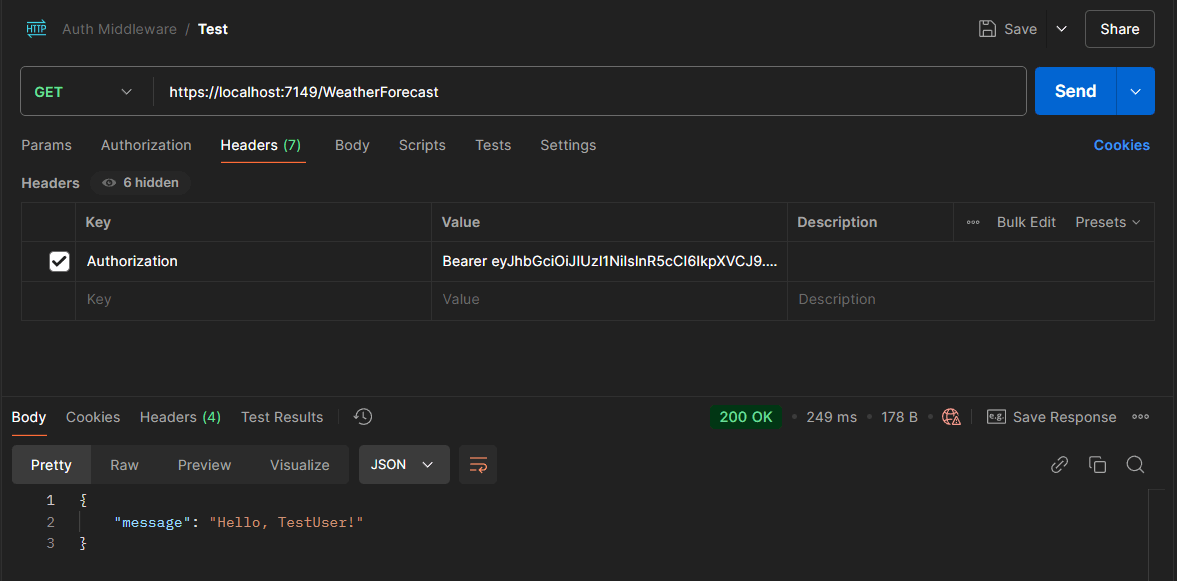The height and width of the screenshot is (581, 1177).
Task: Open the GET method dropdown
Action: (85, 92)
